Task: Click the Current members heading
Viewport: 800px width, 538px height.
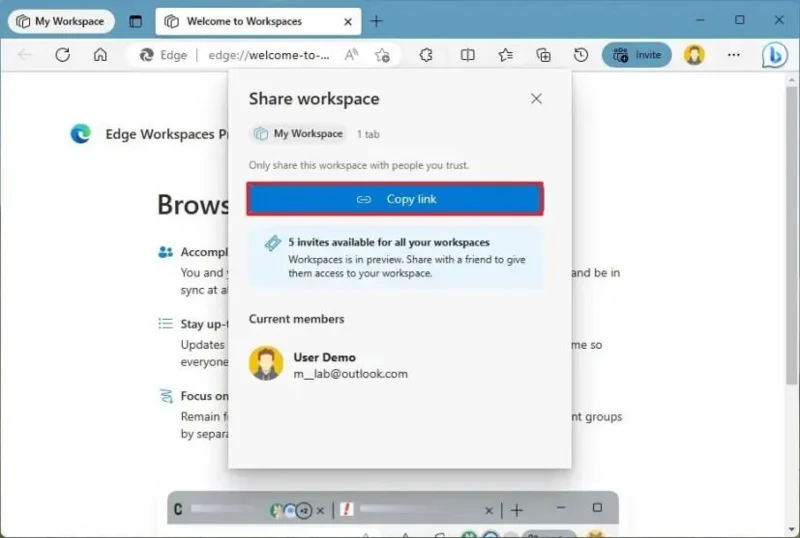Action: click(x=296, y=319)
